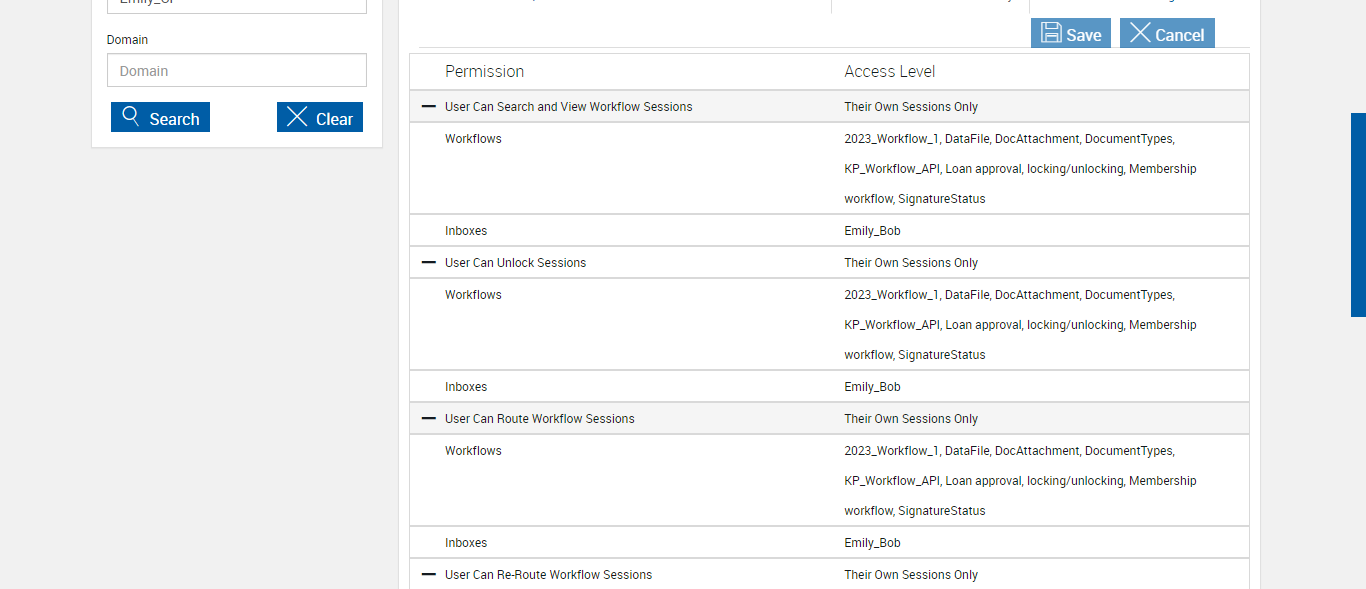This screenshot has height=589, width=1366.
Task: Click the X icon on Clear
Action: (x=297, y=117)
